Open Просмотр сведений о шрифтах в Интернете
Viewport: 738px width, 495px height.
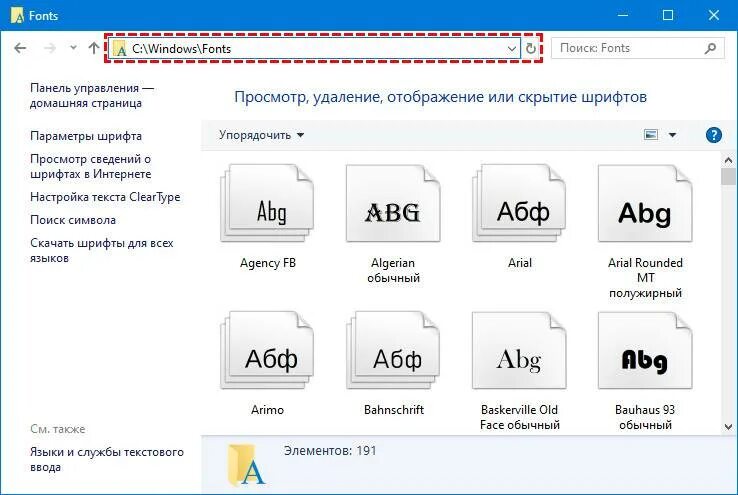tap(90, 167)
